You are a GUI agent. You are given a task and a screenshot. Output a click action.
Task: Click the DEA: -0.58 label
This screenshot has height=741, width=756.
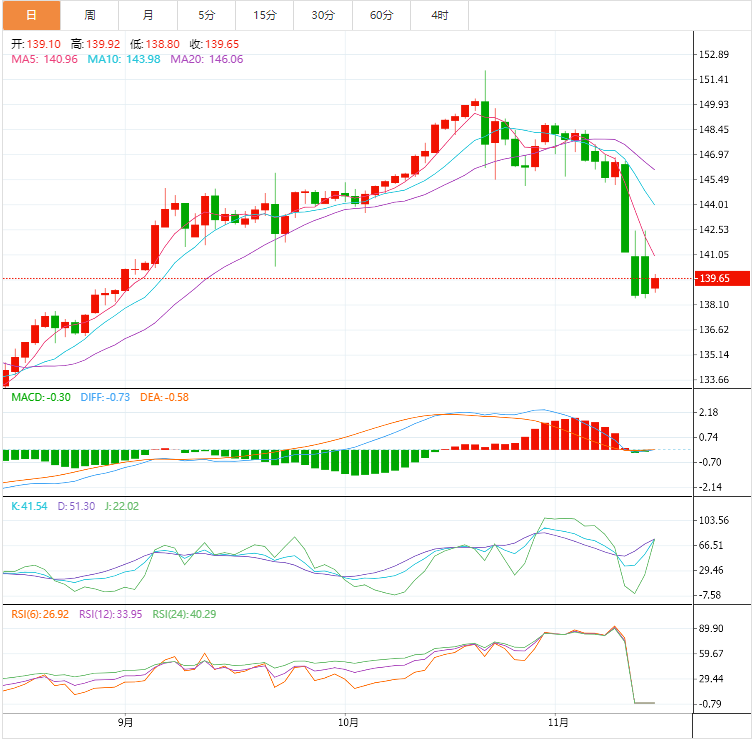(164, 397)
